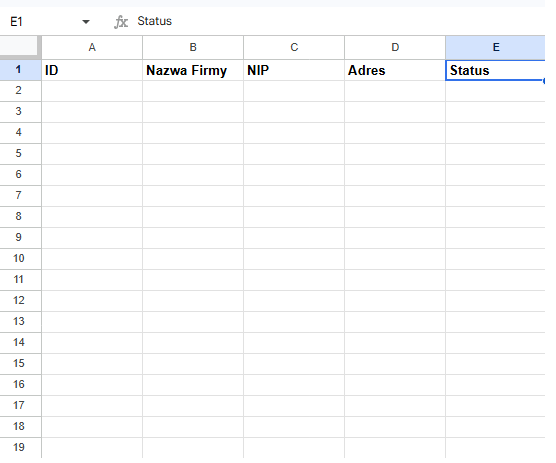556x463 pixels.
Task: Click the fx function icon
Action: coord(121,22)
